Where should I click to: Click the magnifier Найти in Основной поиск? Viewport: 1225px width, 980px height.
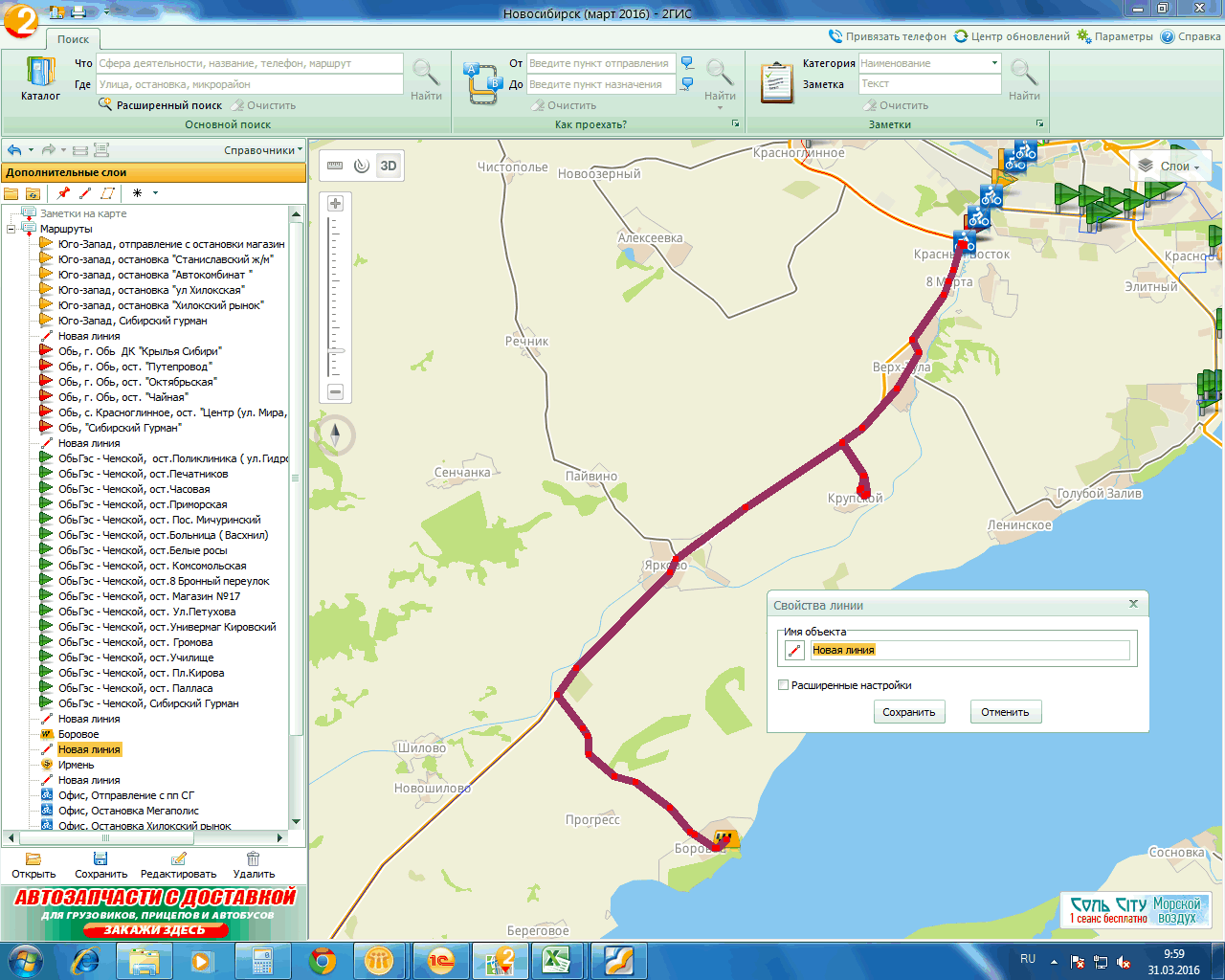[426, 78]
